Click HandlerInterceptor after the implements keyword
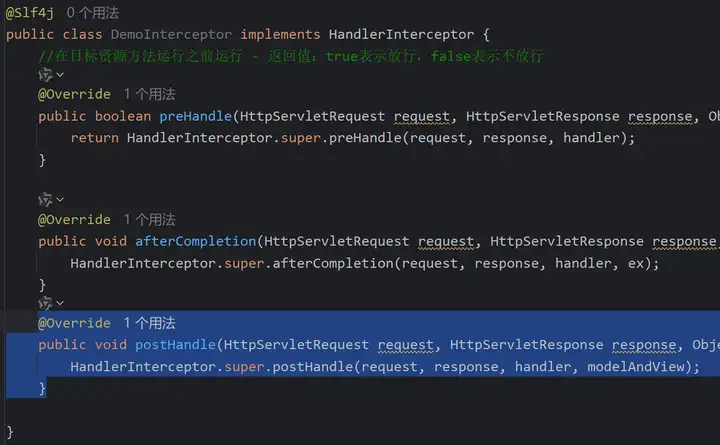720x445 pixels. 401,34
